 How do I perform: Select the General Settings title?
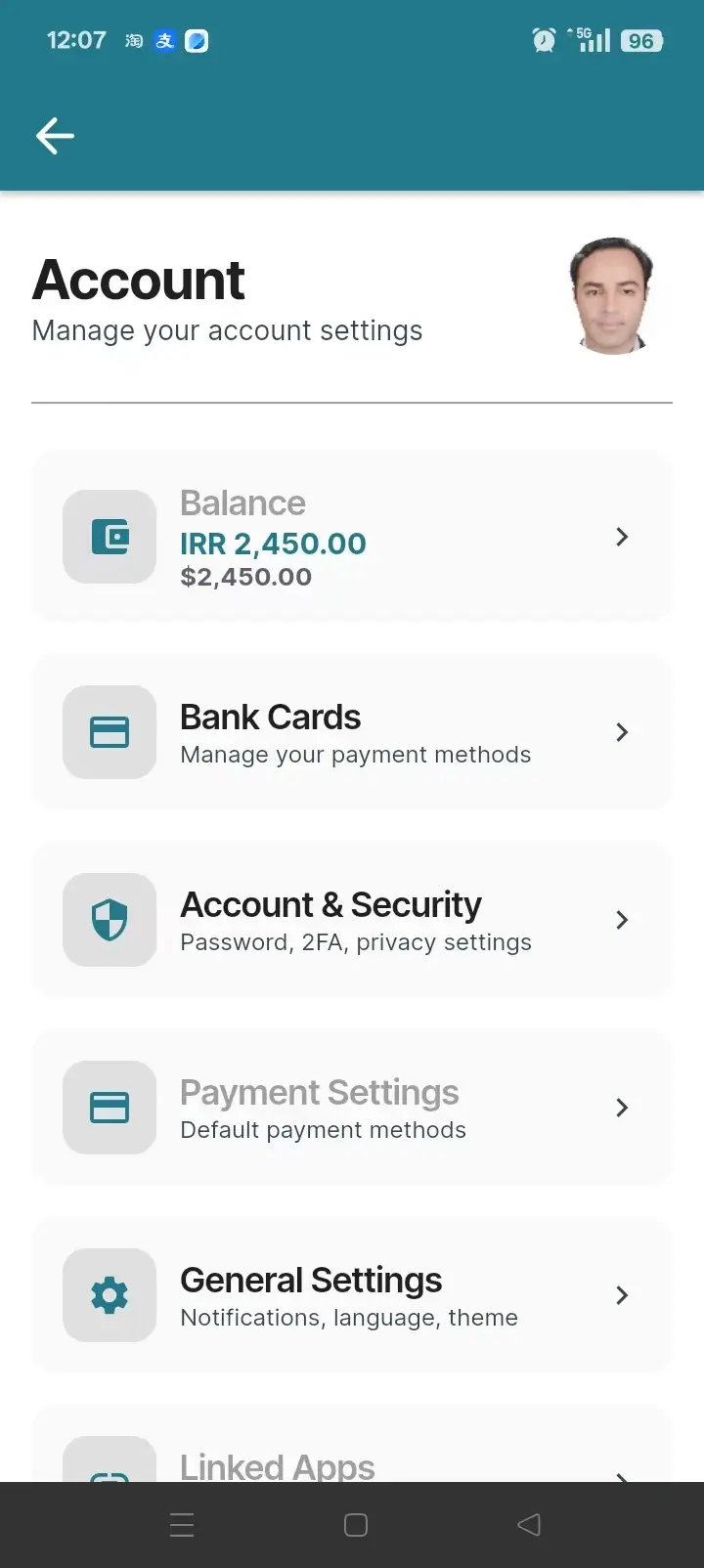[311, 1281]
